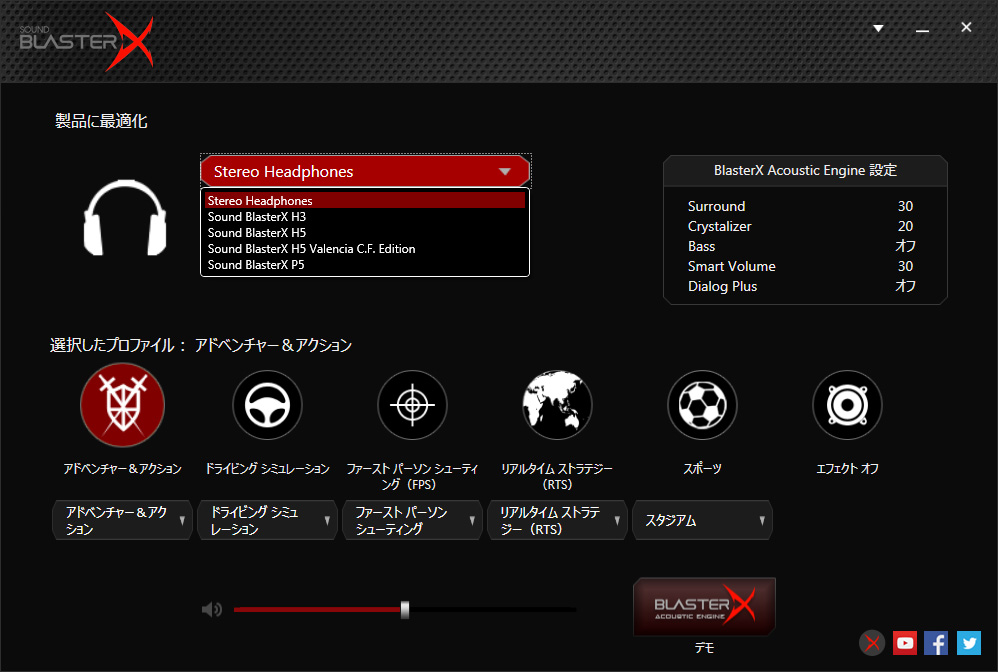
Task: Open the Twitter social link icon
Action: (968, 643)
